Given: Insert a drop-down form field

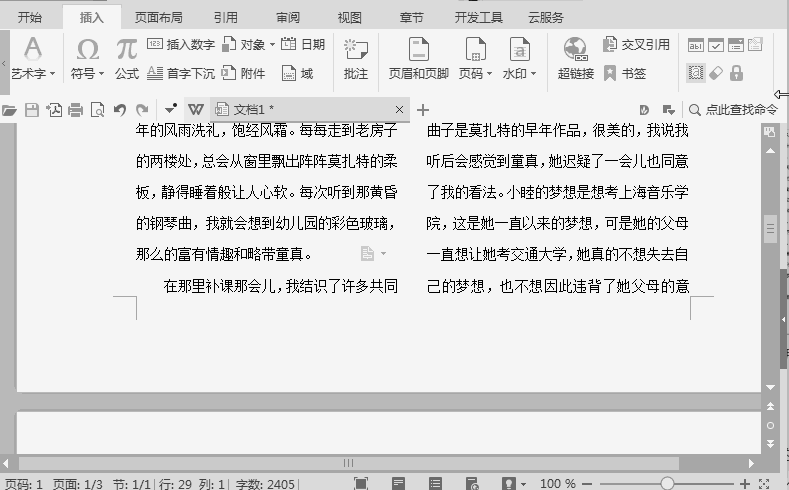Looking at the screenshot, I should [x=736, y=45].
